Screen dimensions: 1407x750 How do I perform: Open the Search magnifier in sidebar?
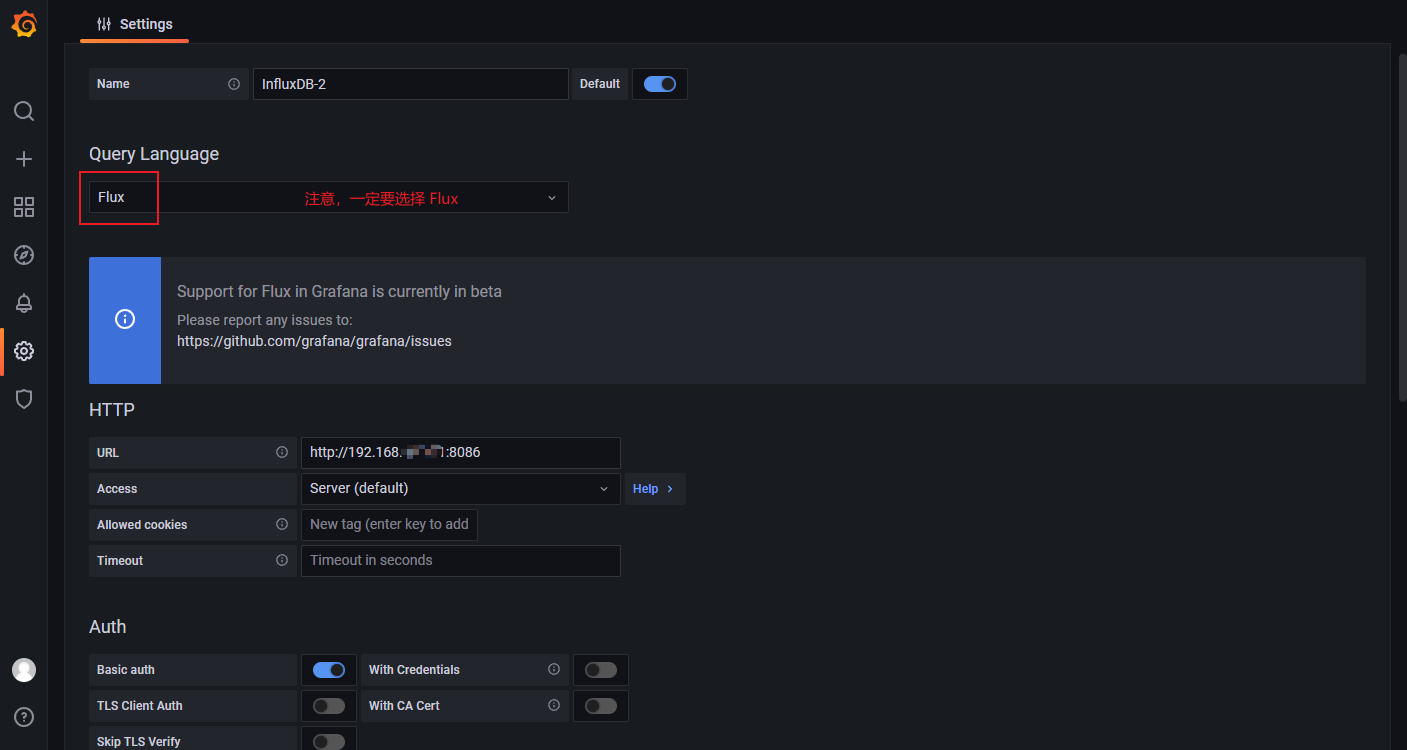pos(24,111)
